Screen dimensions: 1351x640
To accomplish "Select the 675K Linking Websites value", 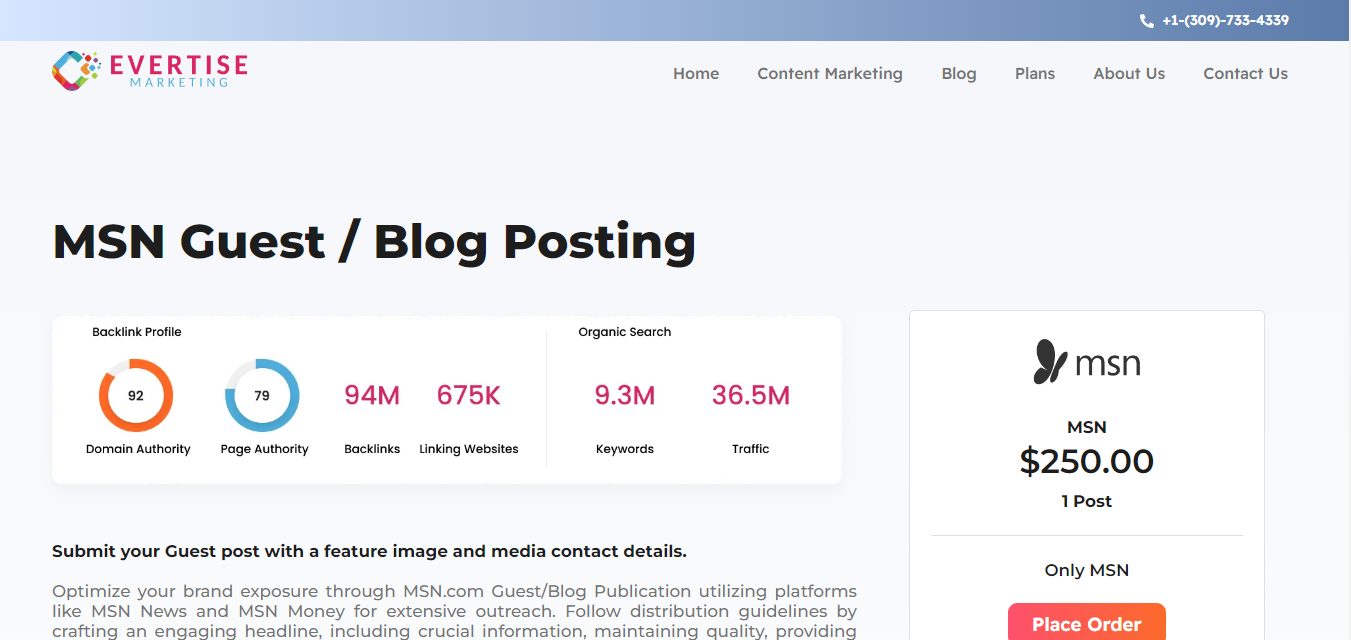I will pos(468,396).
